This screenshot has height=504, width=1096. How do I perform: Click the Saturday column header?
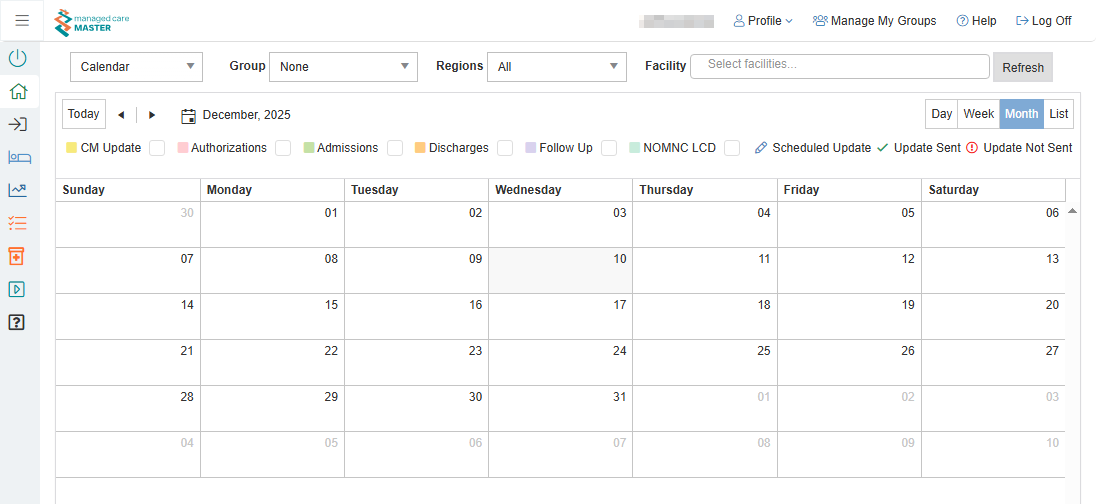(993, 190)
